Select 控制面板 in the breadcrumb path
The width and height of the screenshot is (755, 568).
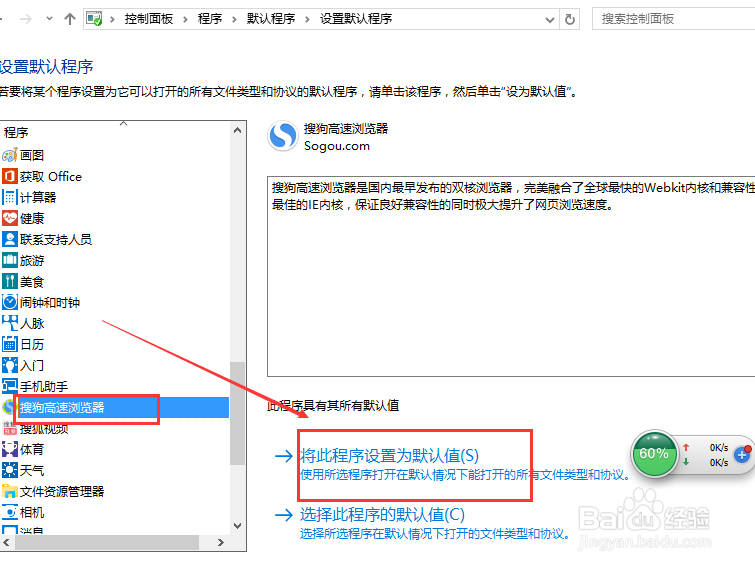149,19
